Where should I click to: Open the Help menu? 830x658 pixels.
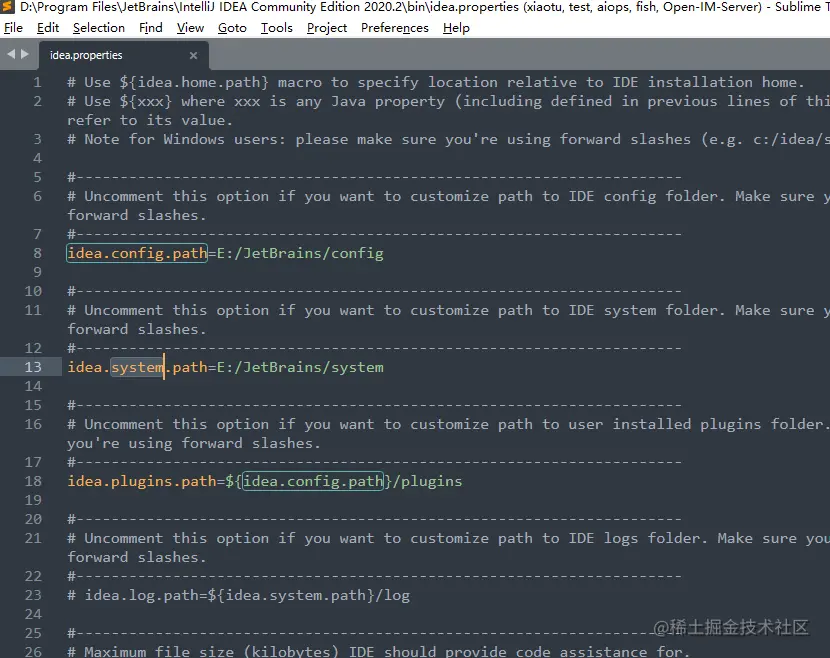(x=456, y=27)
